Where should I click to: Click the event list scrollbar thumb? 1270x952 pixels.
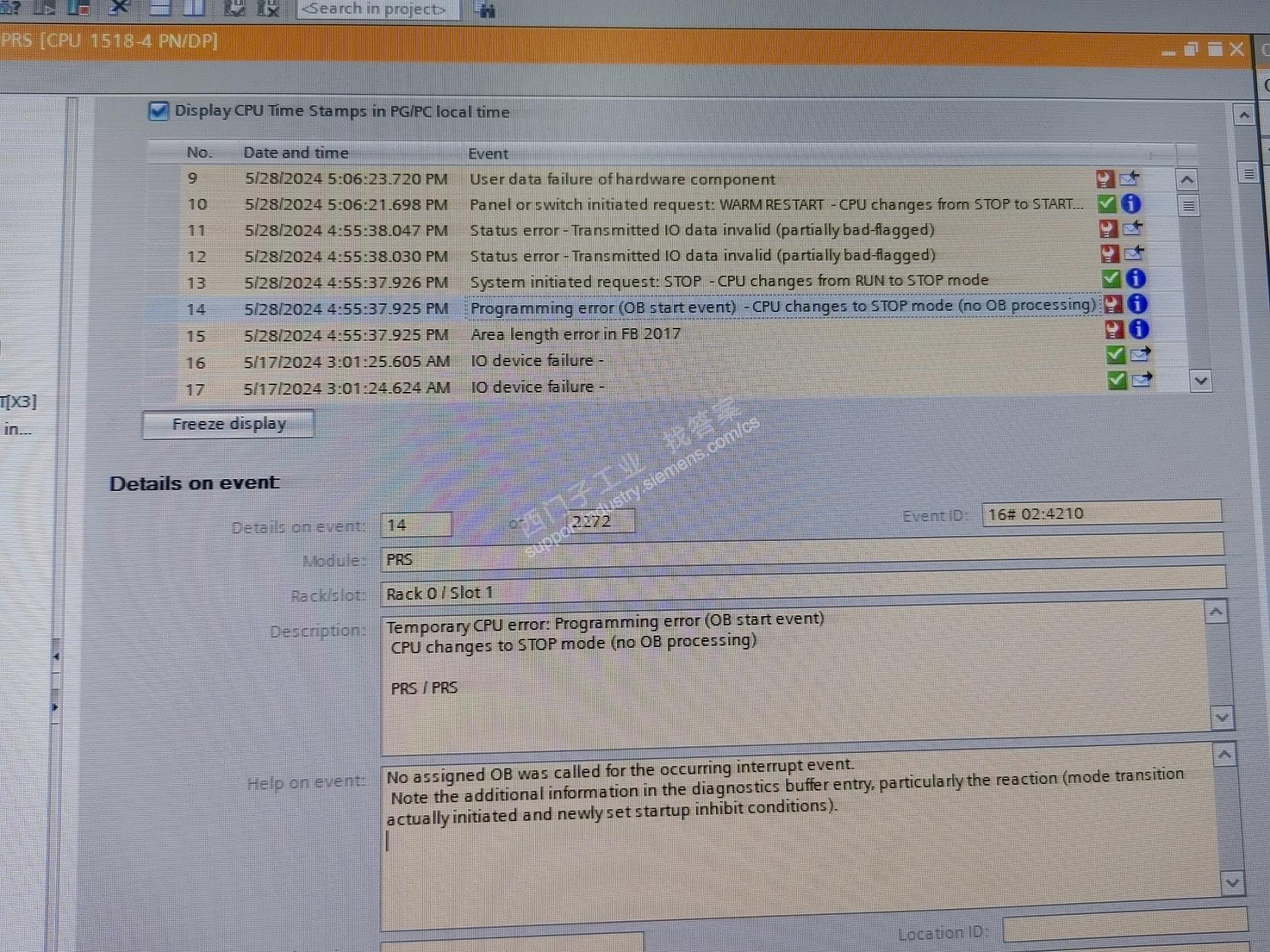[1189, 206]
